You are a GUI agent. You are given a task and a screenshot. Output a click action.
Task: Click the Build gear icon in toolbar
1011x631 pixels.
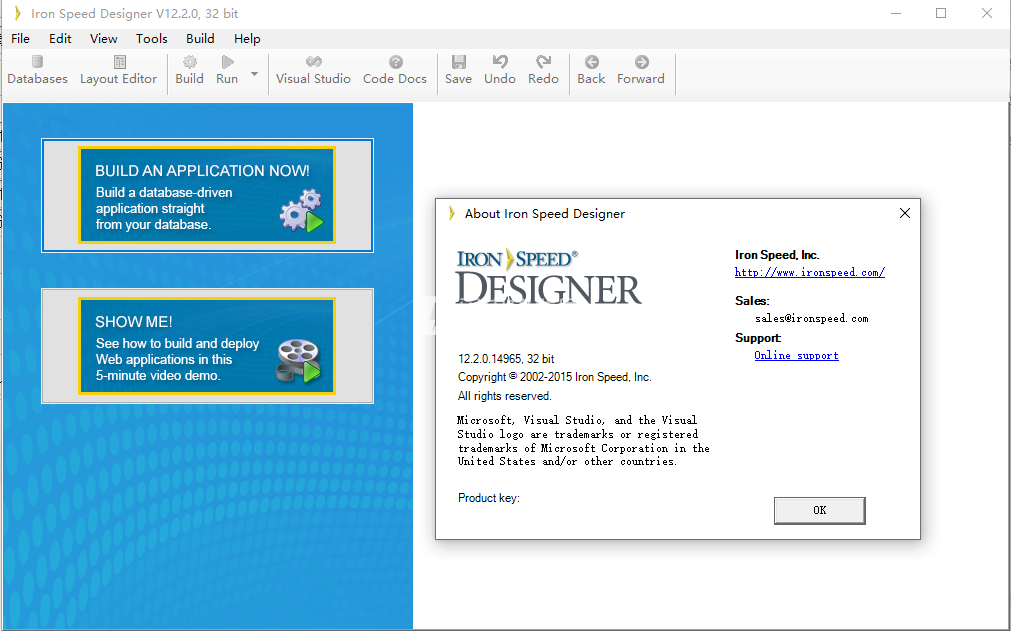click(190, 63)
